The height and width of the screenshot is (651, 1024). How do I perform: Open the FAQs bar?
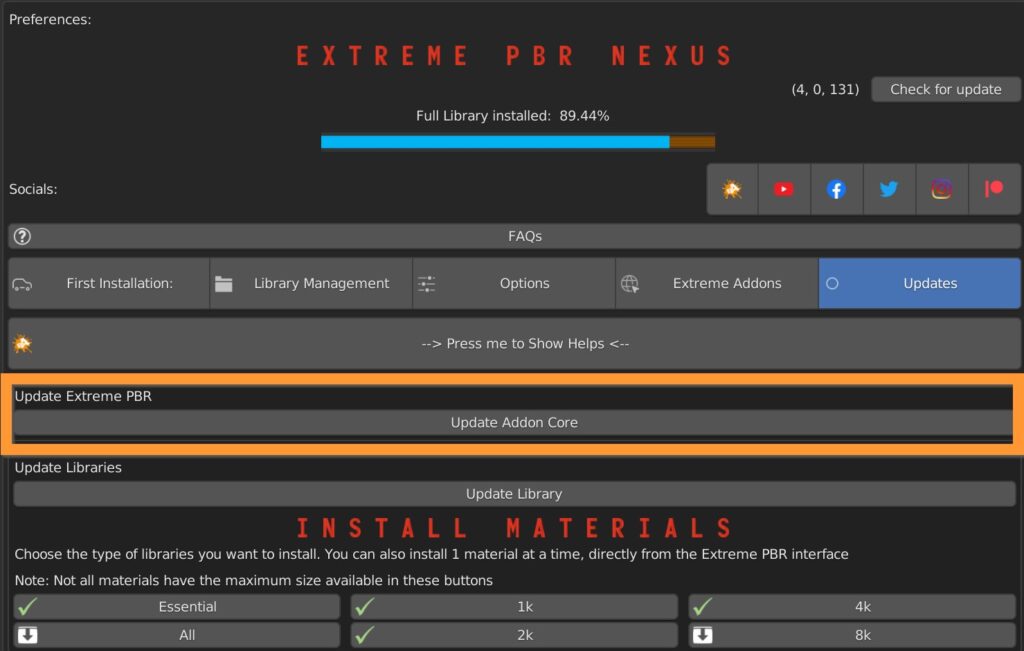click(515, 236)
